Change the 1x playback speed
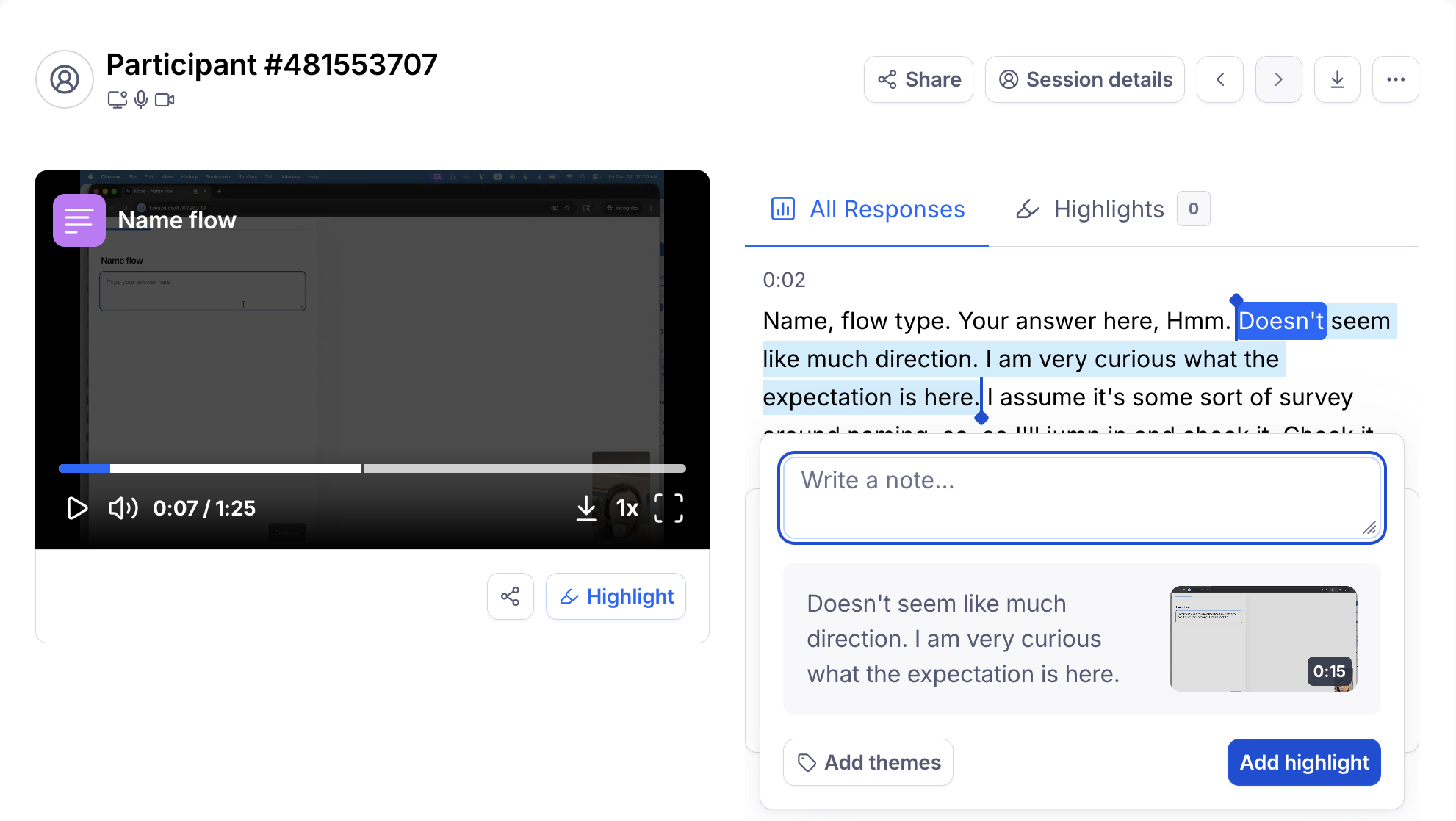The height and width of the screenshot is (821, 1456). pyautogui.click(x=627, y=508)
